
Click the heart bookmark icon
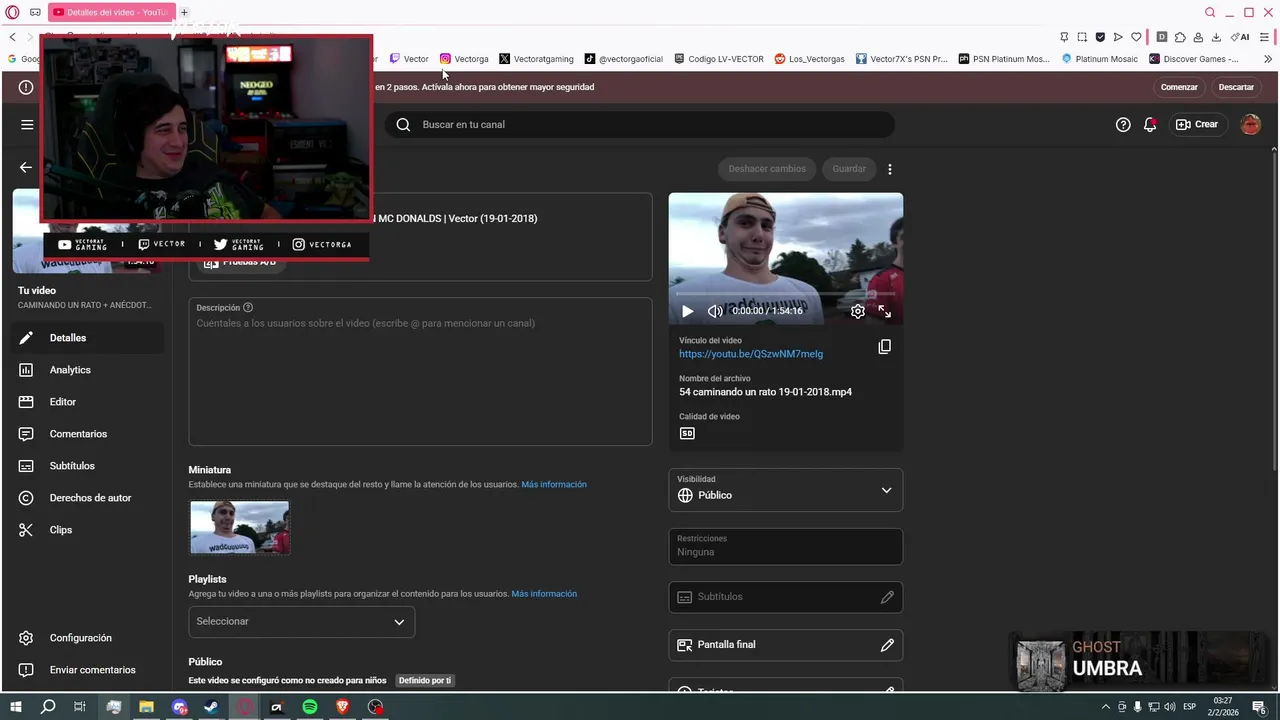coord(1136,37)
